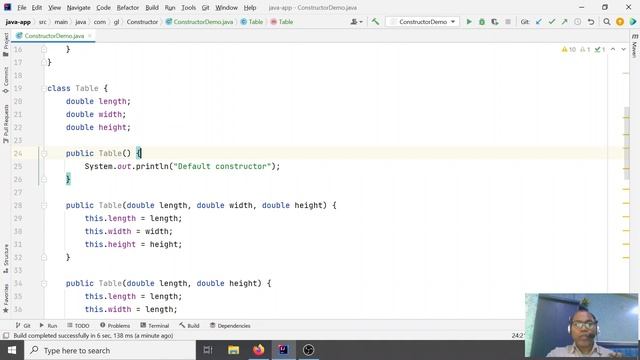
Task: Open the Structure tool window
Action: (6, 259)
